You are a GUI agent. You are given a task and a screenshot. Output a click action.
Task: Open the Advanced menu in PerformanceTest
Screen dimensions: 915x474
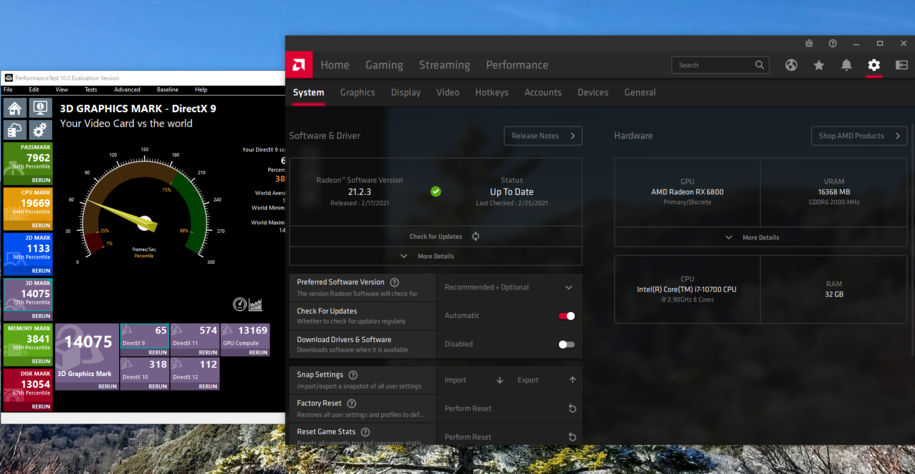point(127,90)
